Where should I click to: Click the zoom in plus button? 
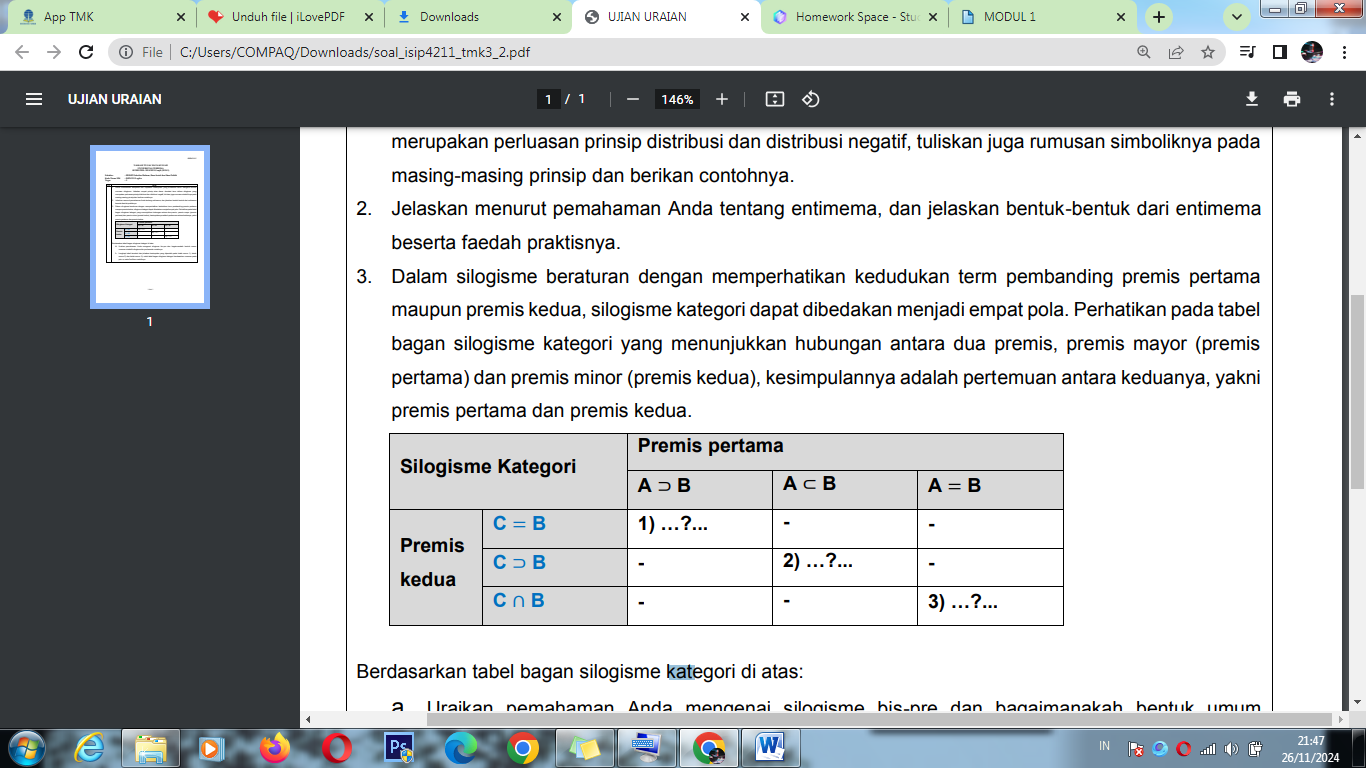coord(722,99)
